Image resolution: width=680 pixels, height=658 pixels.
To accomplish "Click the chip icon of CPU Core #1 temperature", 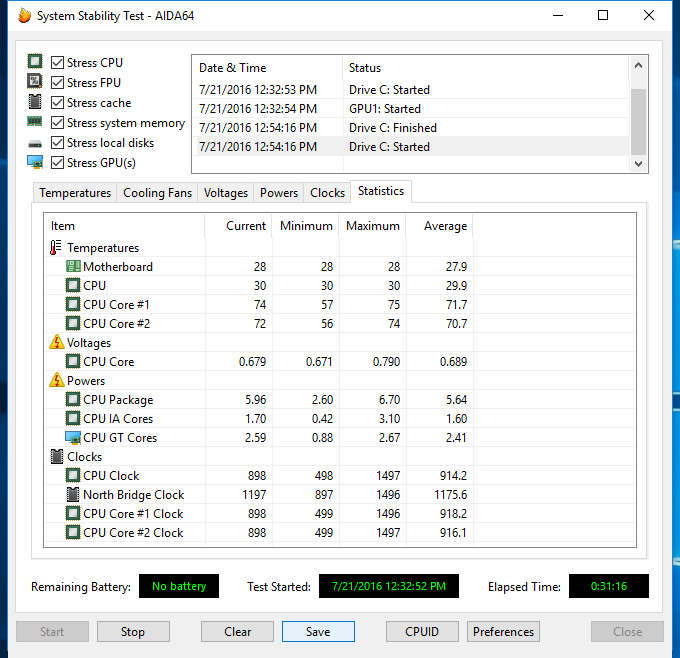I will (x=73, y=304).
